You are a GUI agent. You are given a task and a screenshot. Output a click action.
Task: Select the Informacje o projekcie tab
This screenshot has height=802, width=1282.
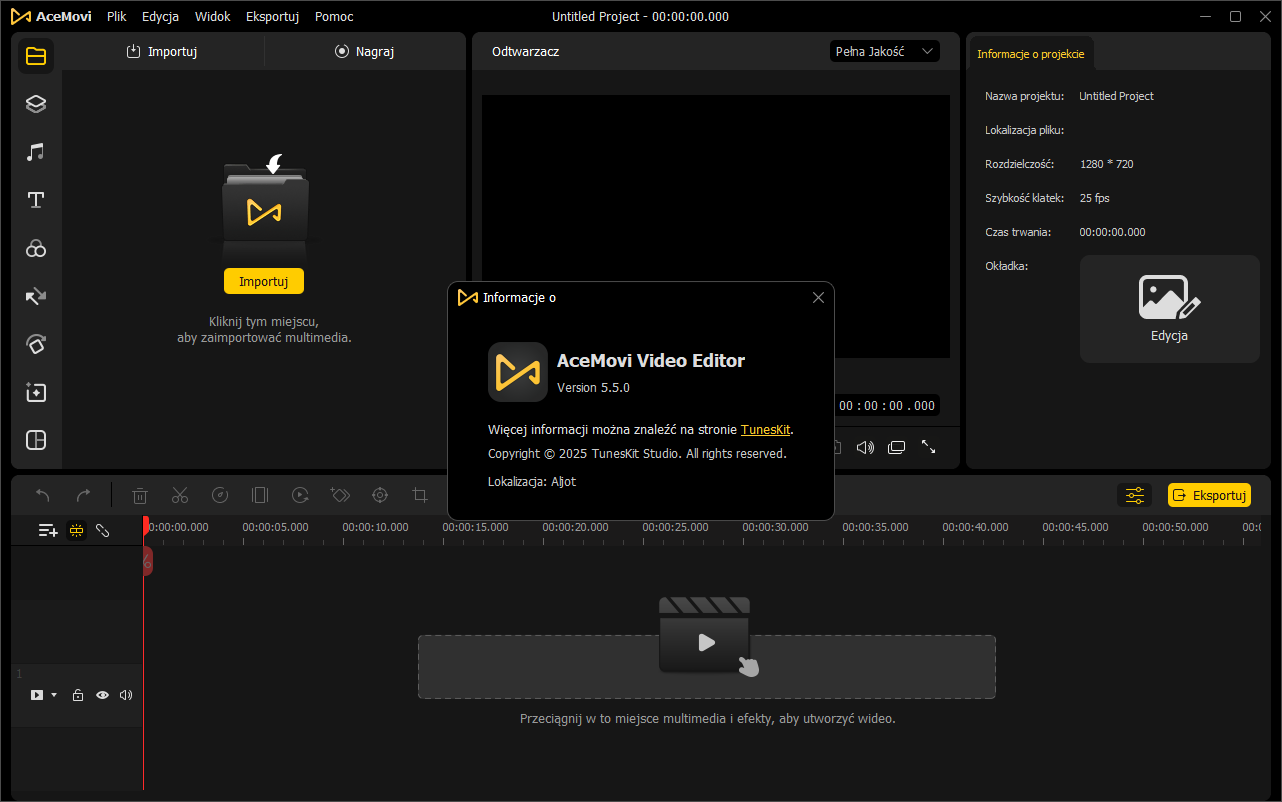coord(1031,54)
